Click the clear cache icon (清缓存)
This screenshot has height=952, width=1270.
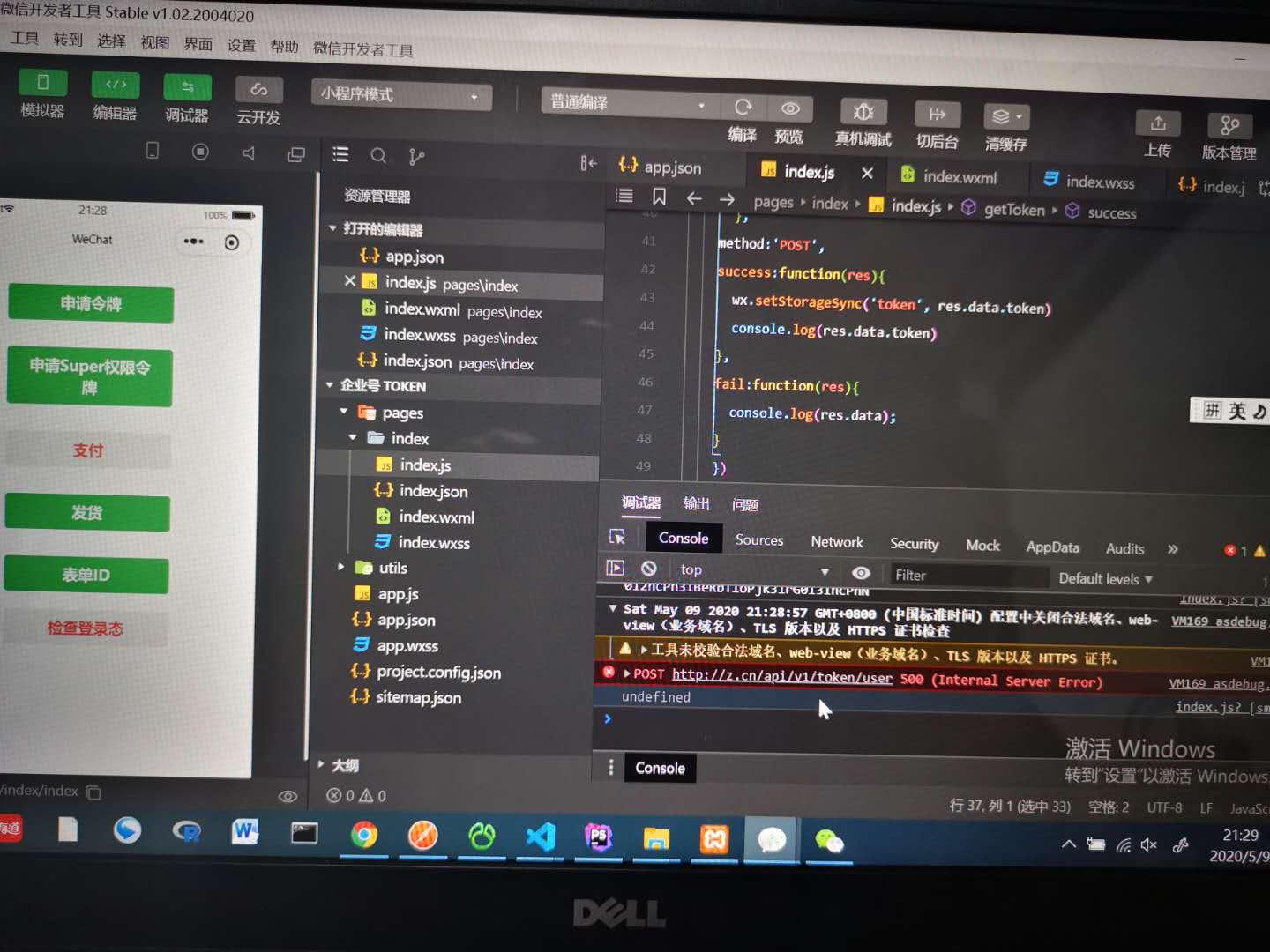pyautogui.click(x=1006, y=117)
